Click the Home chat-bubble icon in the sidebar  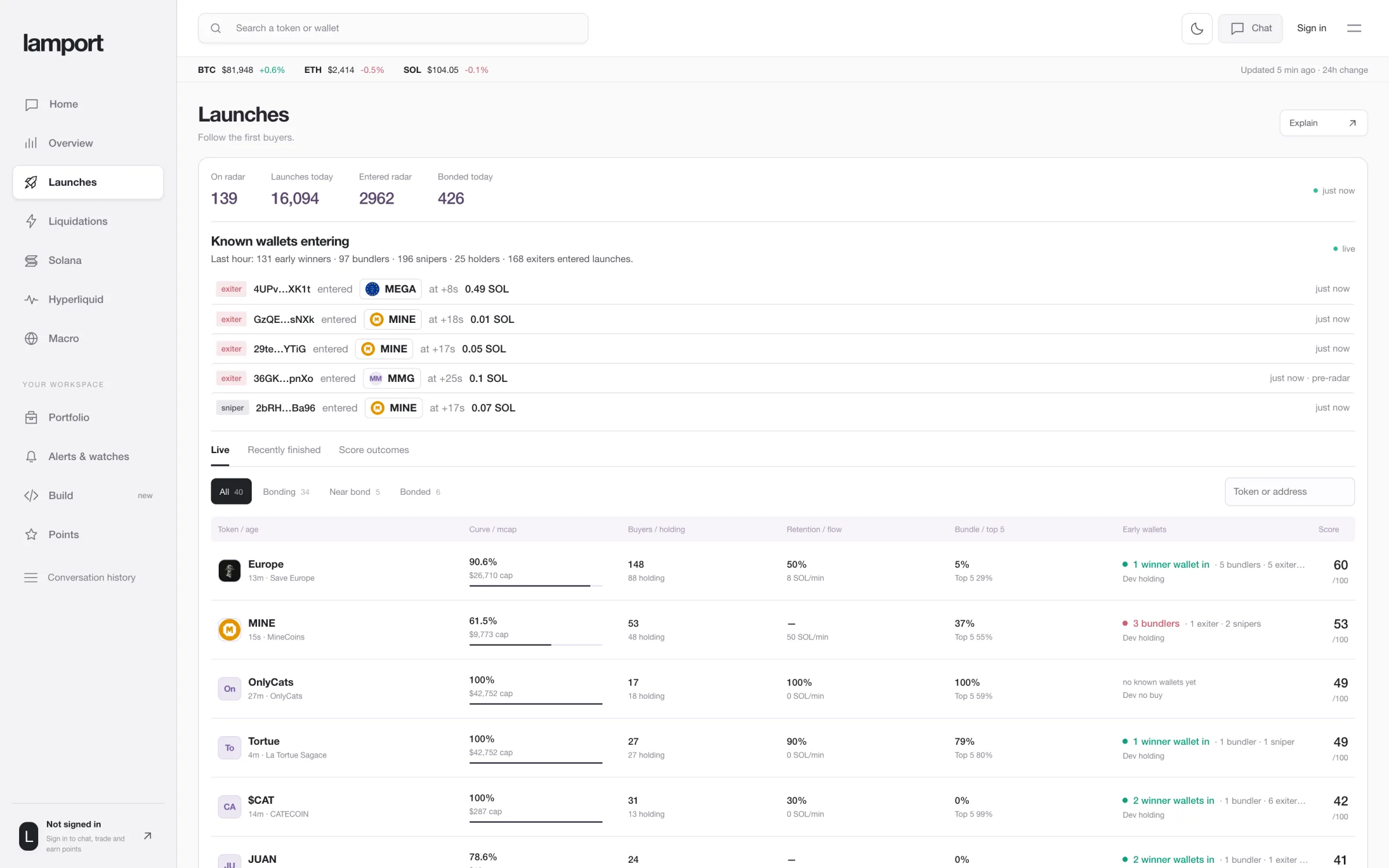(x=32, y=105)
